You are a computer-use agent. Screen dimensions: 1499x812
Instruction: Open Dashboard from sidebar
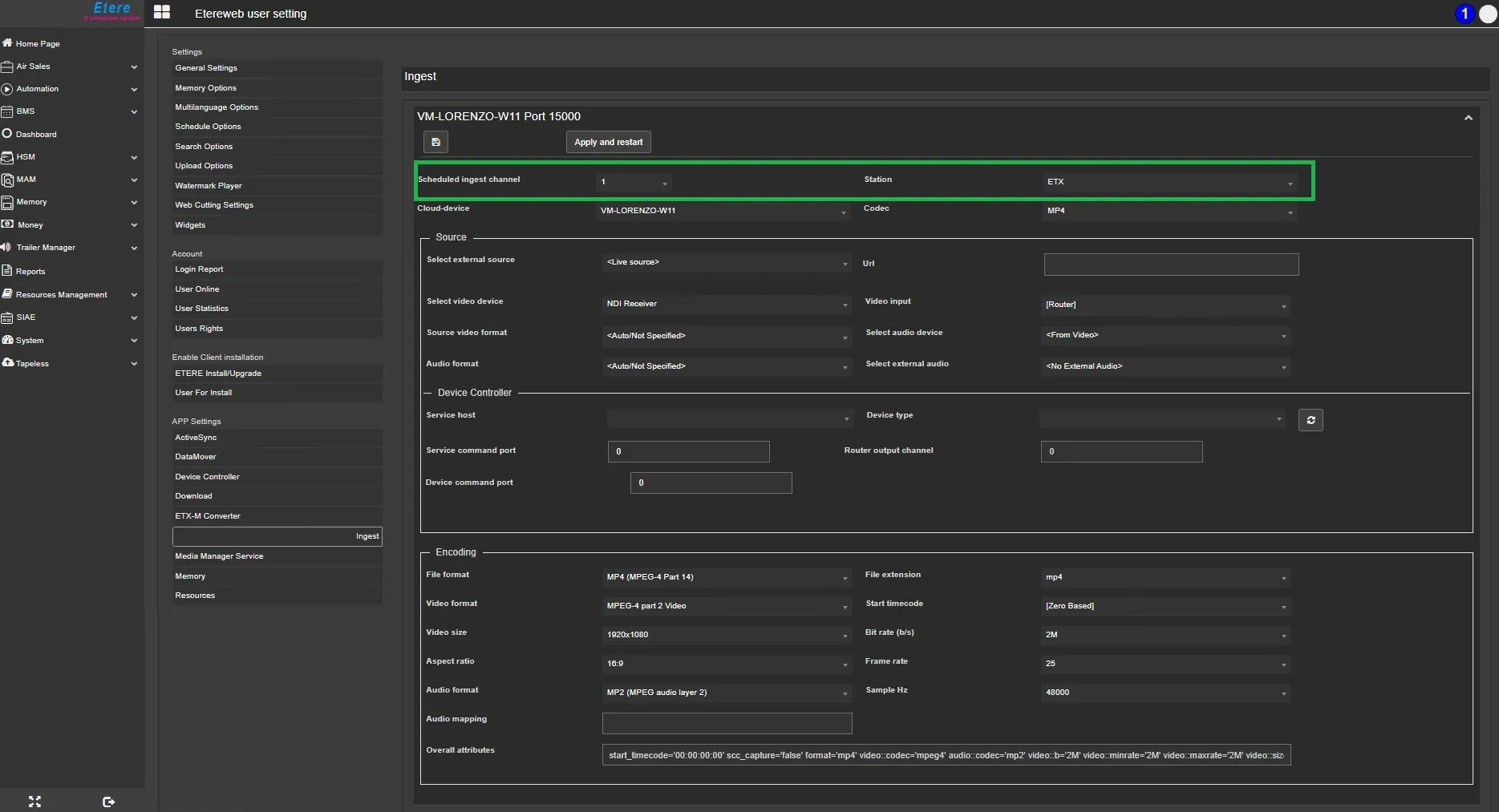coord(36,135)
